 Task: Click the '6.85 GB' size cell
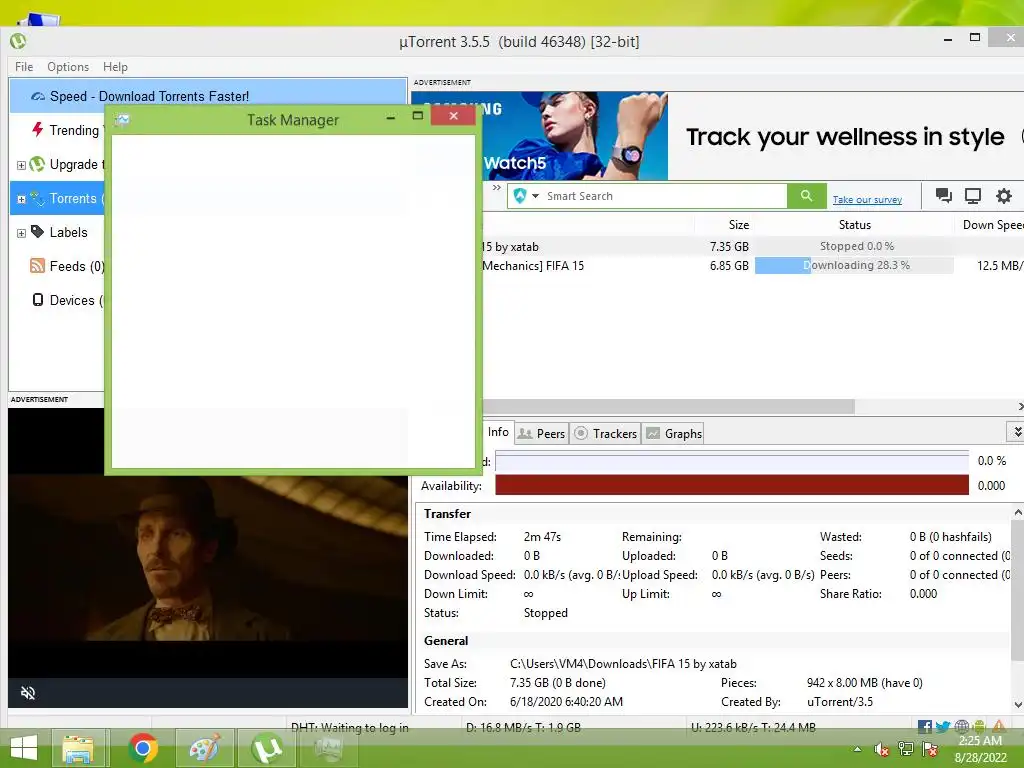(729, 266)
